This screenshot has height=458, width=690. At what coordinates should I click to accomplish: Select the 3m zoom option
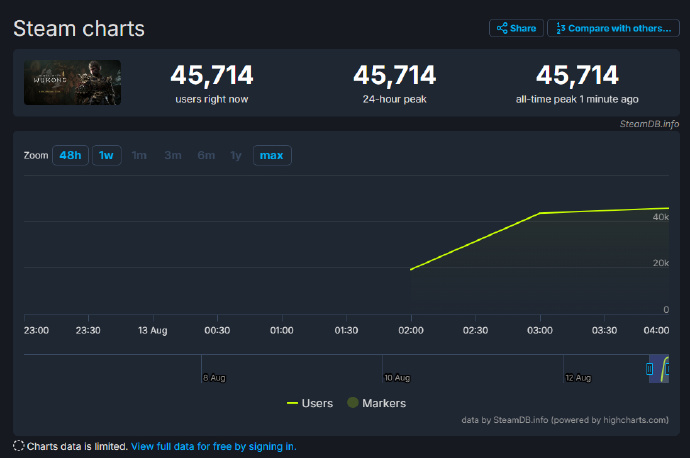tap(173, 155)
